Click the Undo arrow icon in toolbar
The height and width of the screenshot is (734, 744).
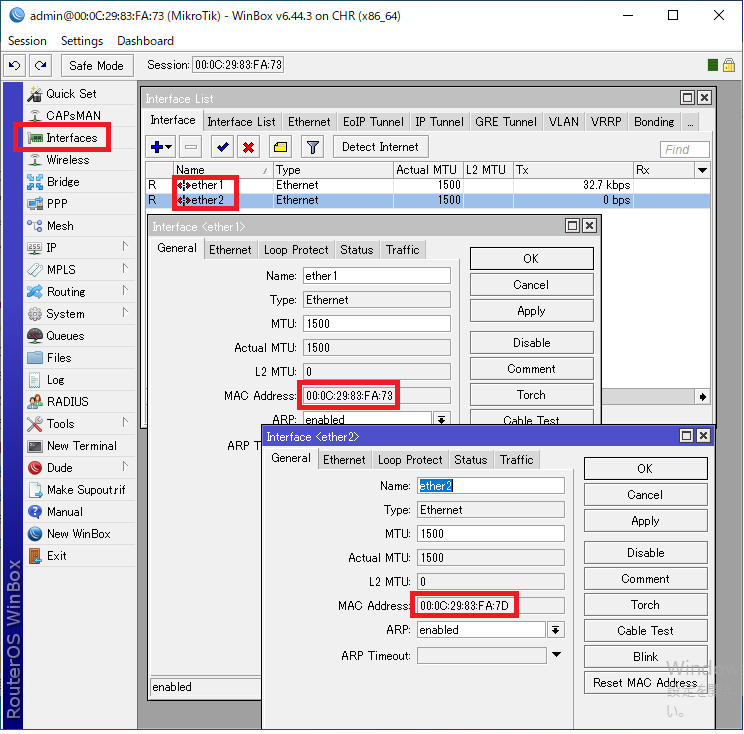pyautogui.click(x=14, y=65)
